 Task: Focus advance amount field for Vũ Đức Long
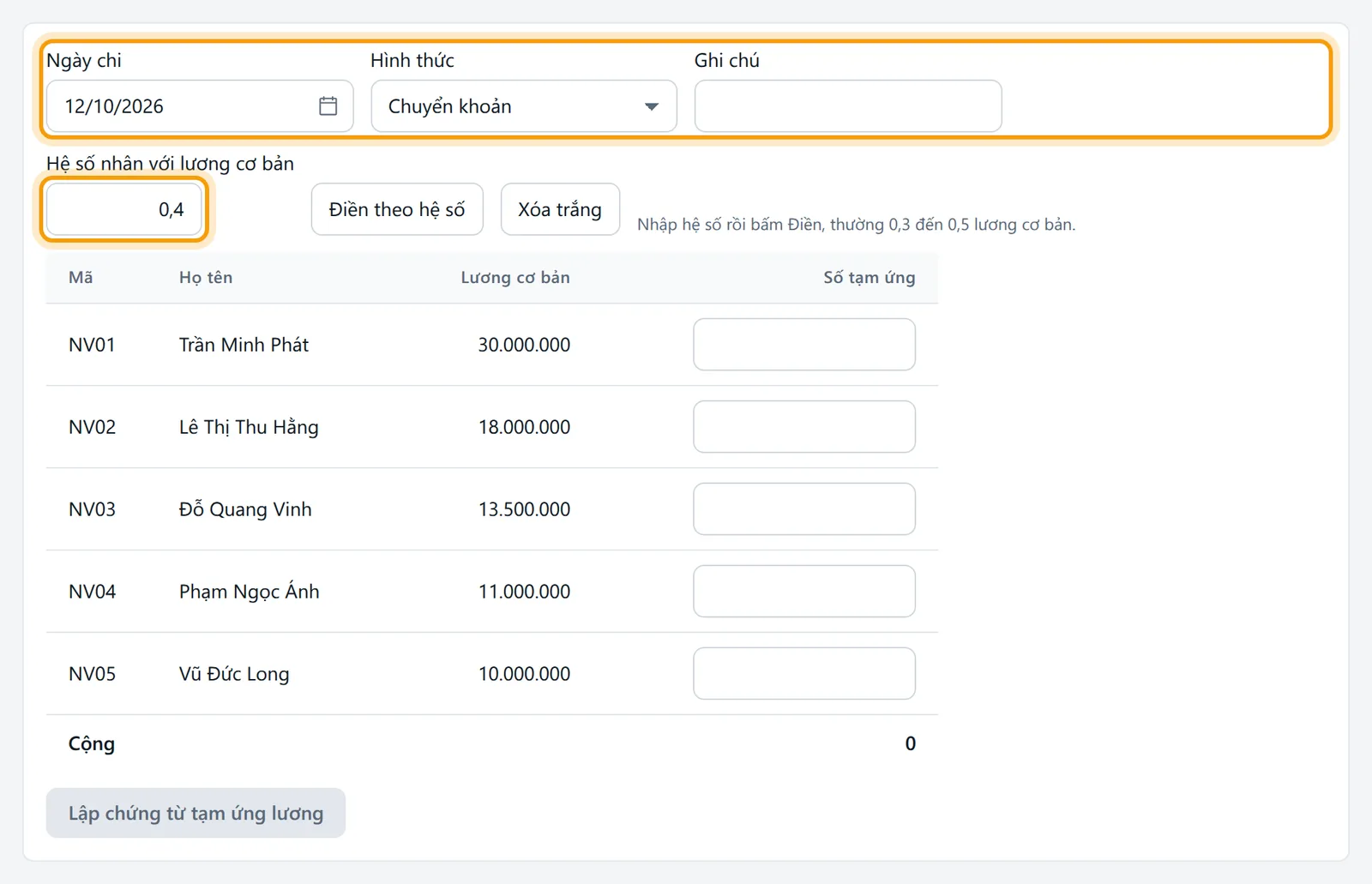pos(804,674)
